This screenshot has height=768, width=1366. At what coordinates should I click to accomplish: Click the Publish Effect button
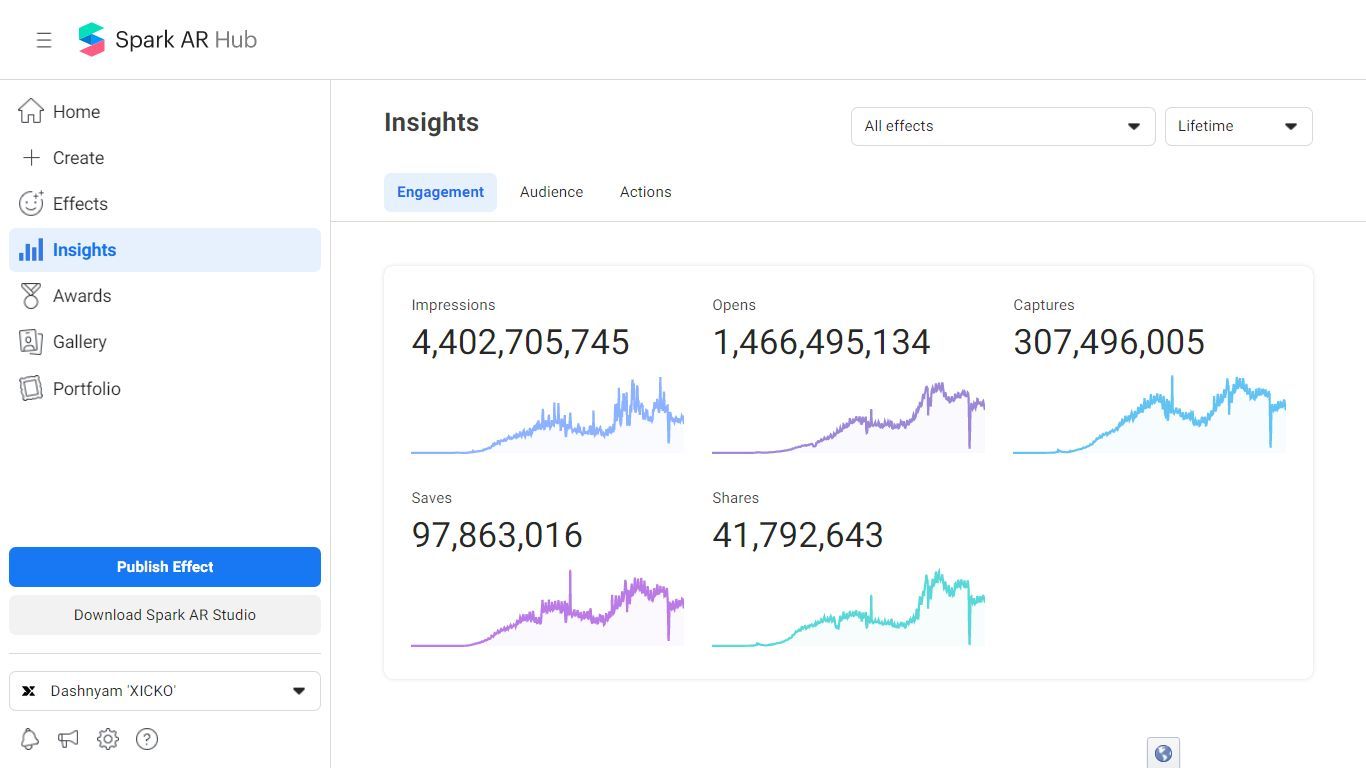pyautogui.click(x=165, y=567)
